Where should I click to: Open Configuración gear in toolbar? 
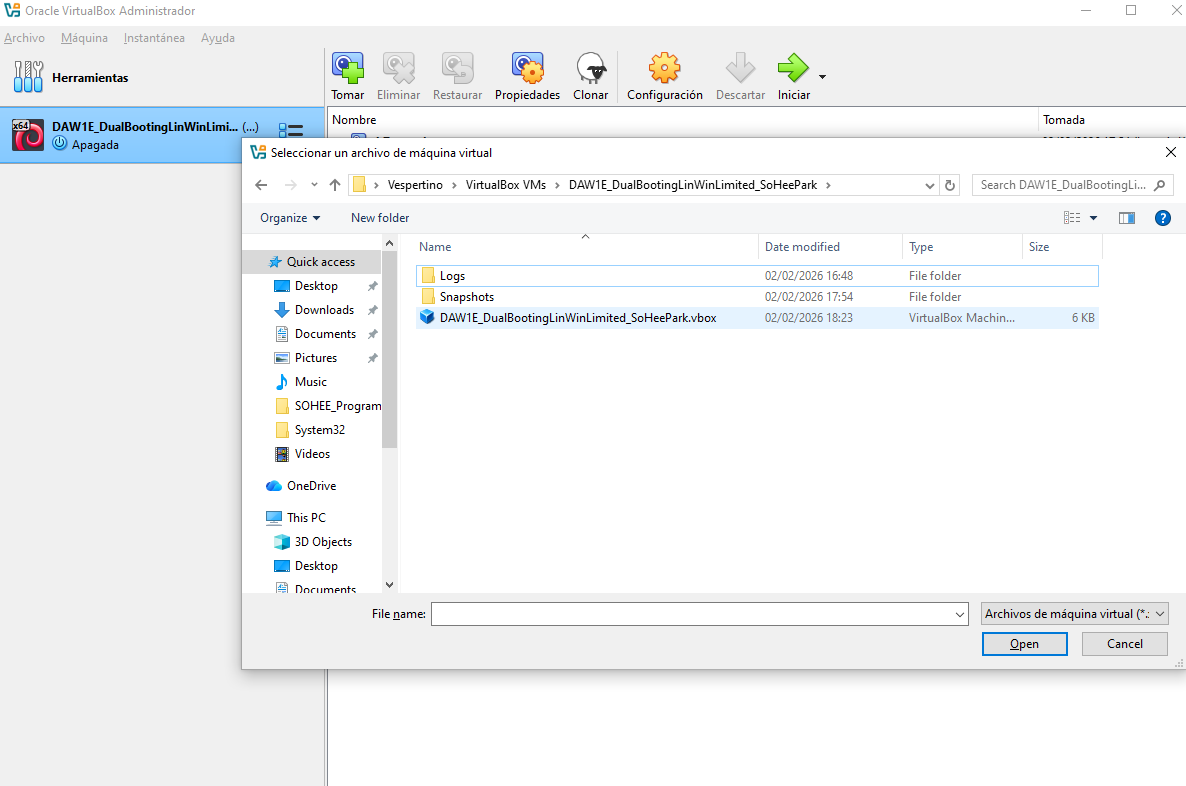[665, 68]
